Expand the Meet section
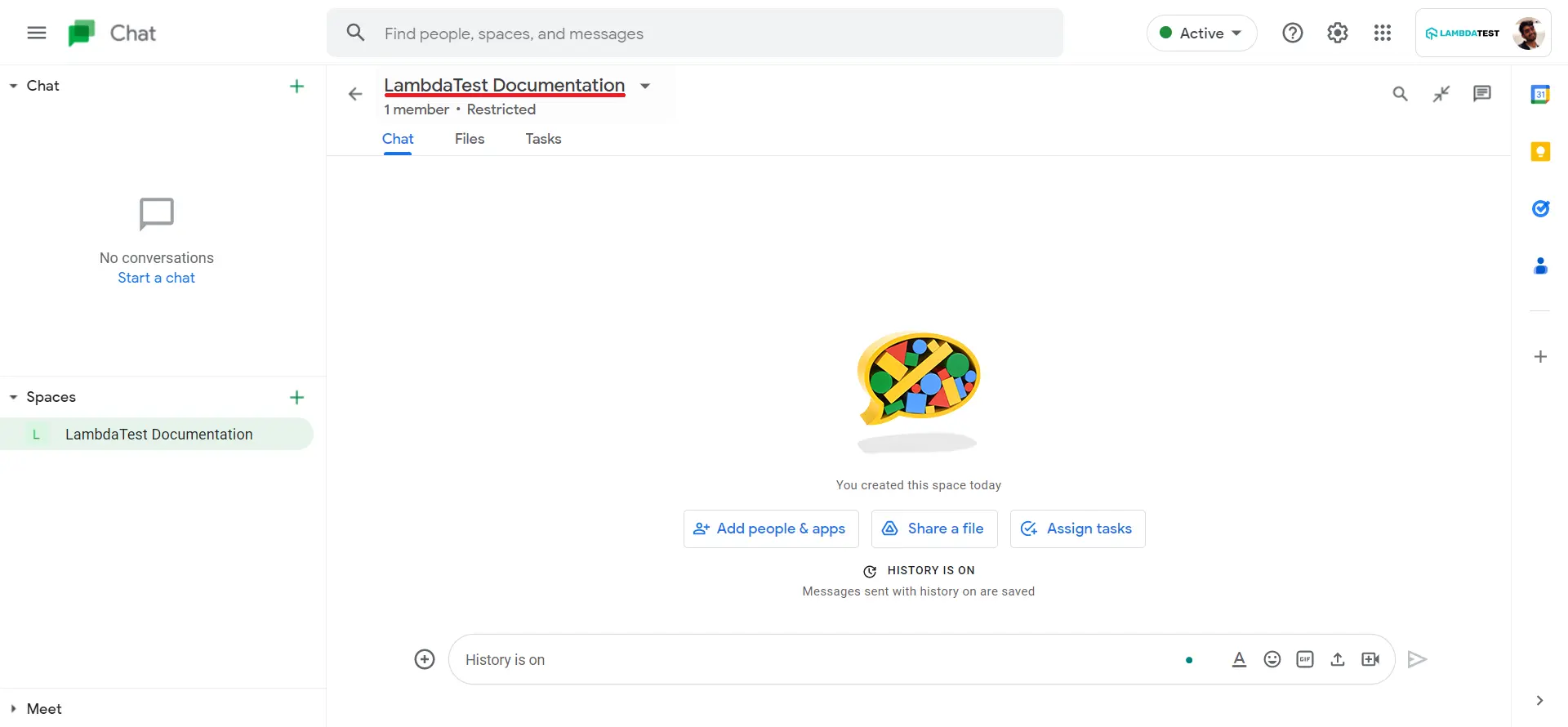The height and width of the screenshot is (727, 1568). [x=14, y=709]
